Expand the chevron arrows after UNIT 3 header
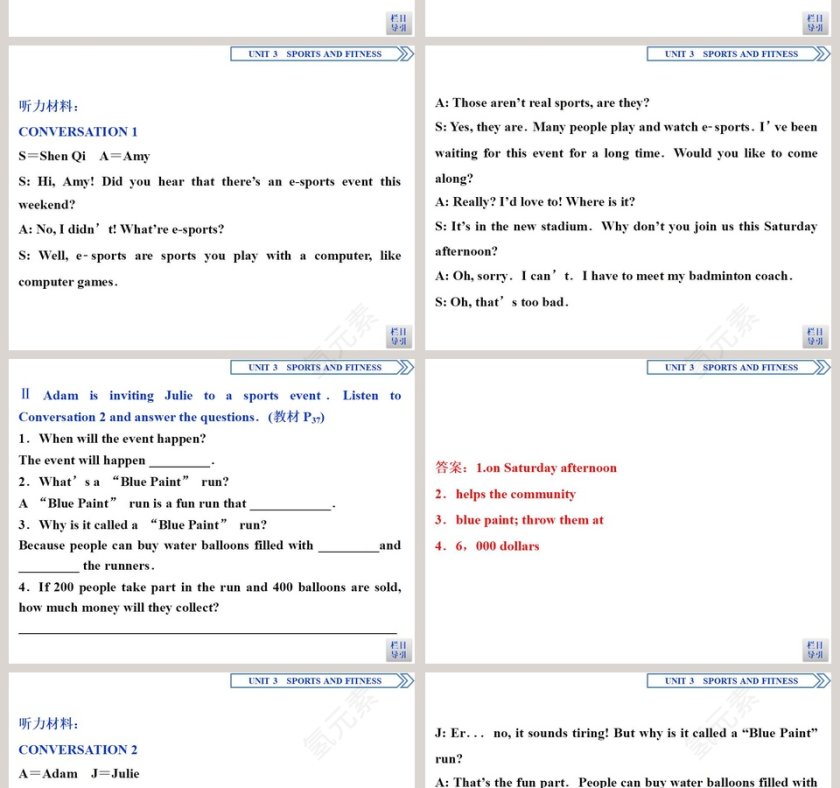Image resolution: width=840 pixels, height=788 pixels. (404, 54)
